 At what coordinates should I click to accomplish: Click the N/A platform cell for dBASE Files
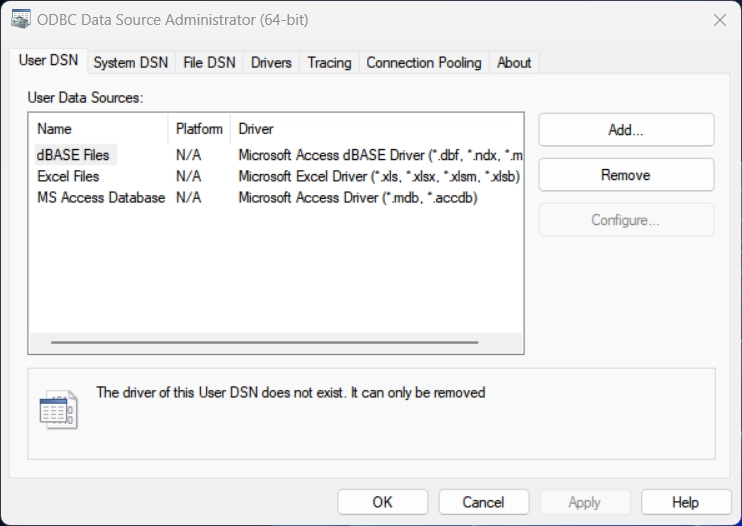click(x=188, y=155)
